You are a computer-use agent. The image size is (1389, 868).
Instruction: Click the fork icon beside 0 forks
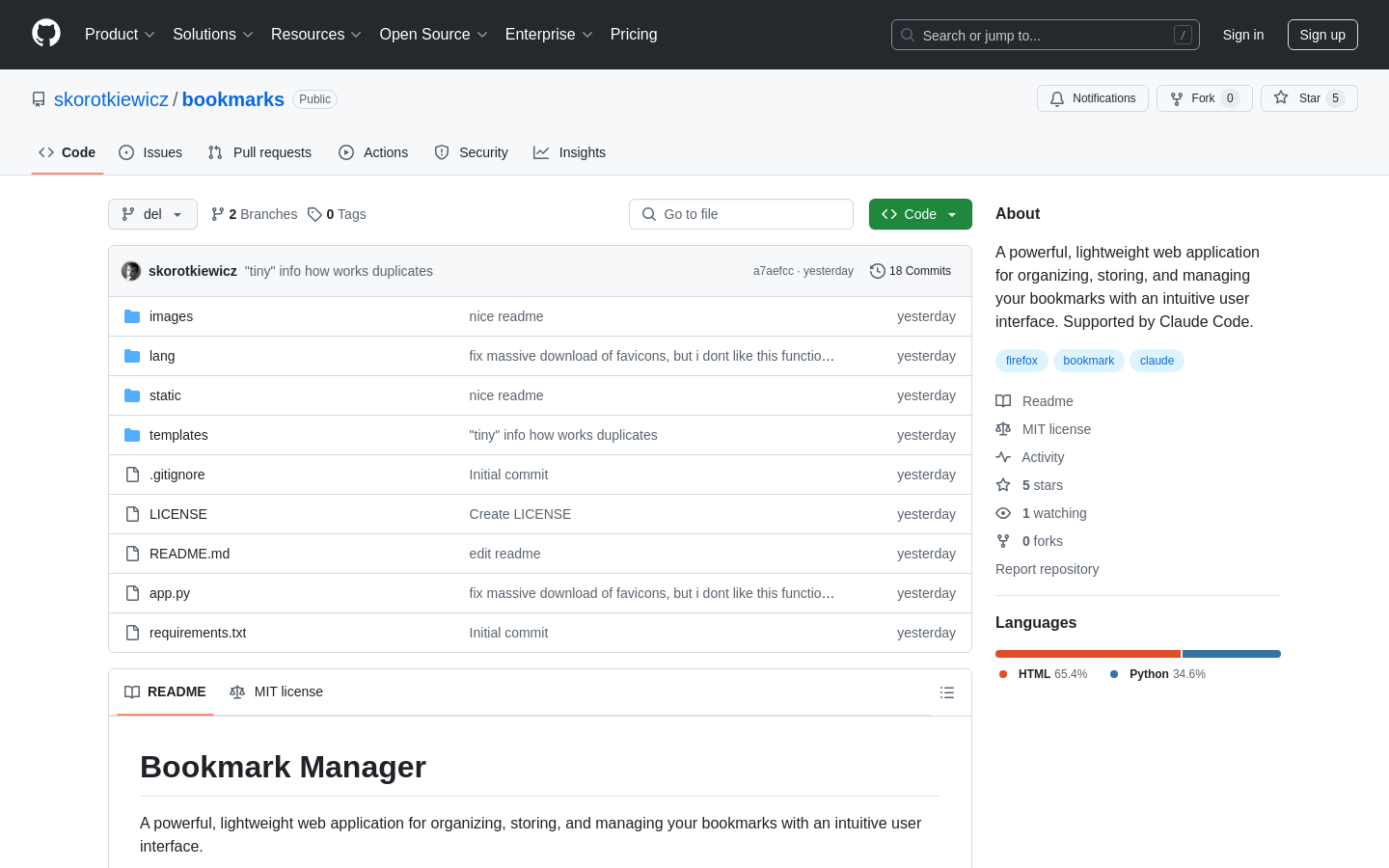pos(1003,541)
